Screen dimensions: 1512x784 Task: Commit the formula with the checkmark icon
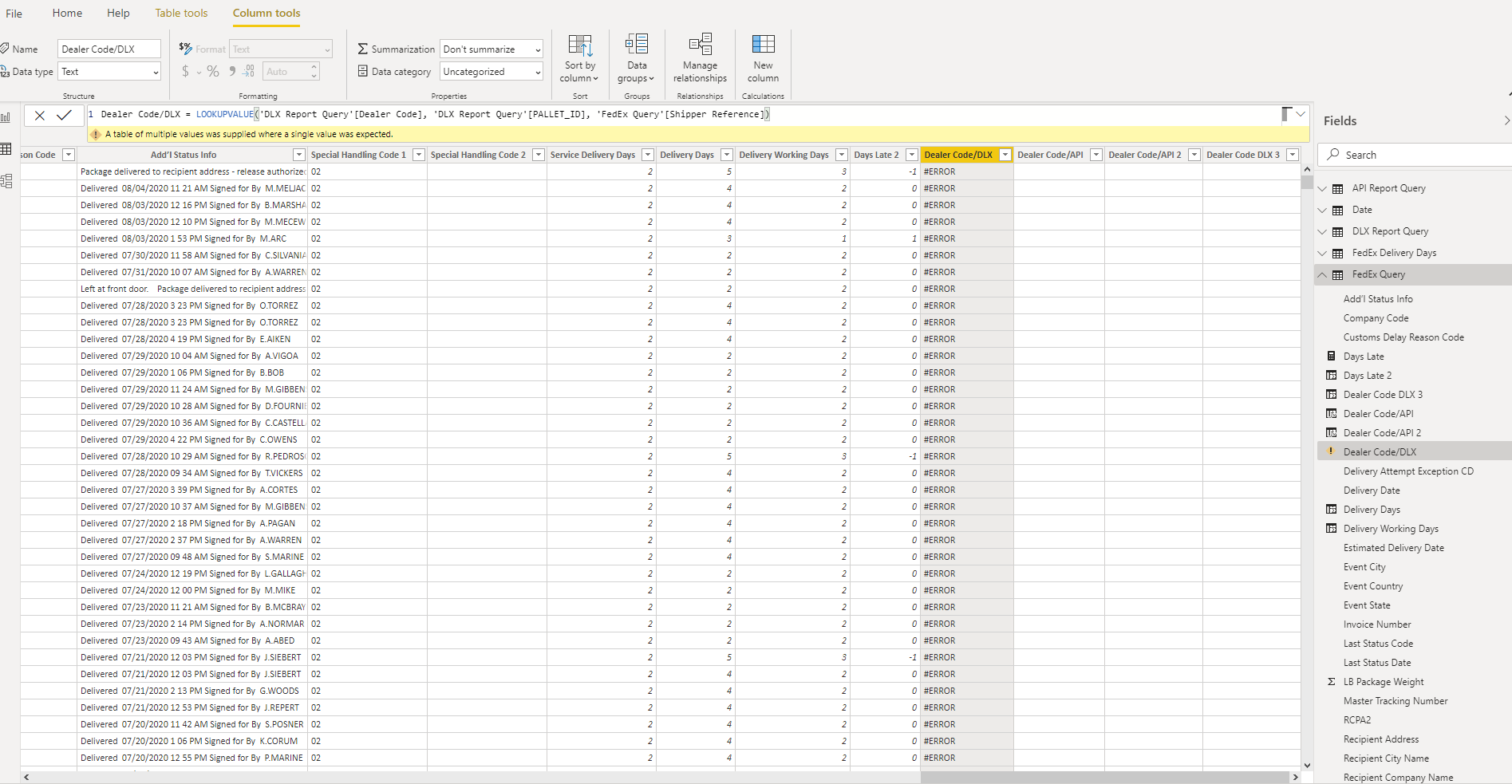[x=64, y=116]
